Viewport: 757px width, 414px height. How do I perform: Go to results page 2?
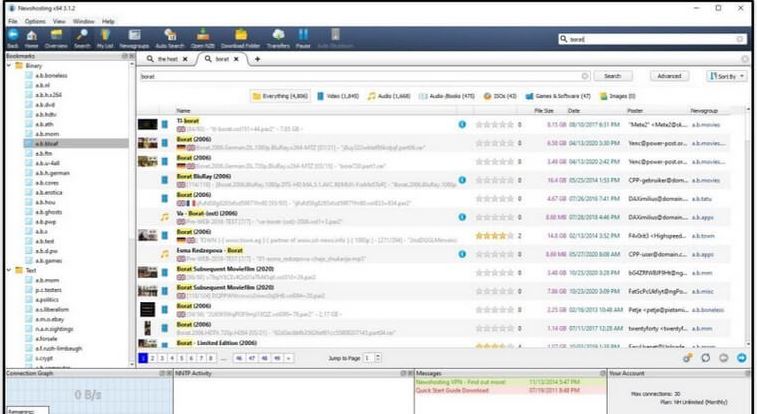point(153,358)
